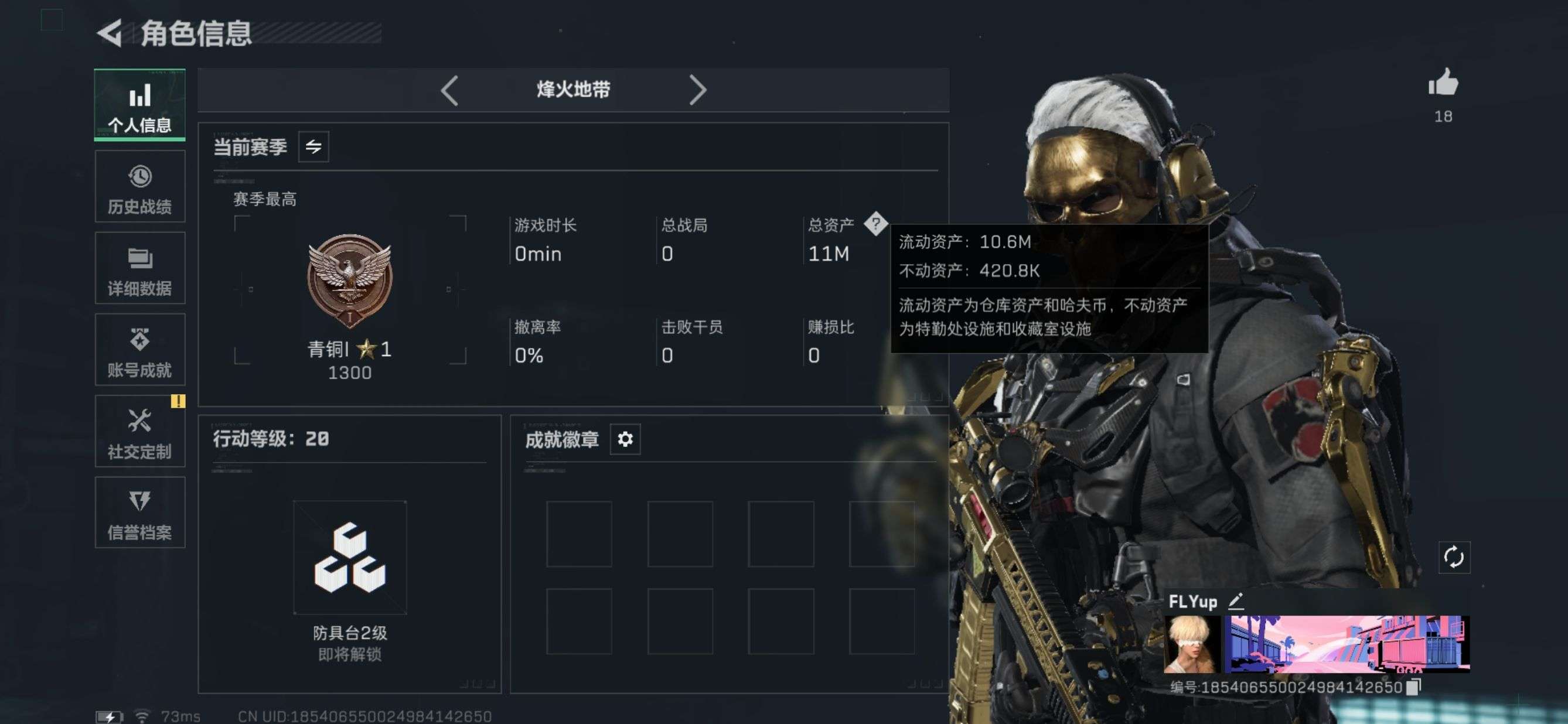Viewport: 1568px width, 724px height.
Task: Open 社交定制 customization section
Action: [x=139, y=431]
